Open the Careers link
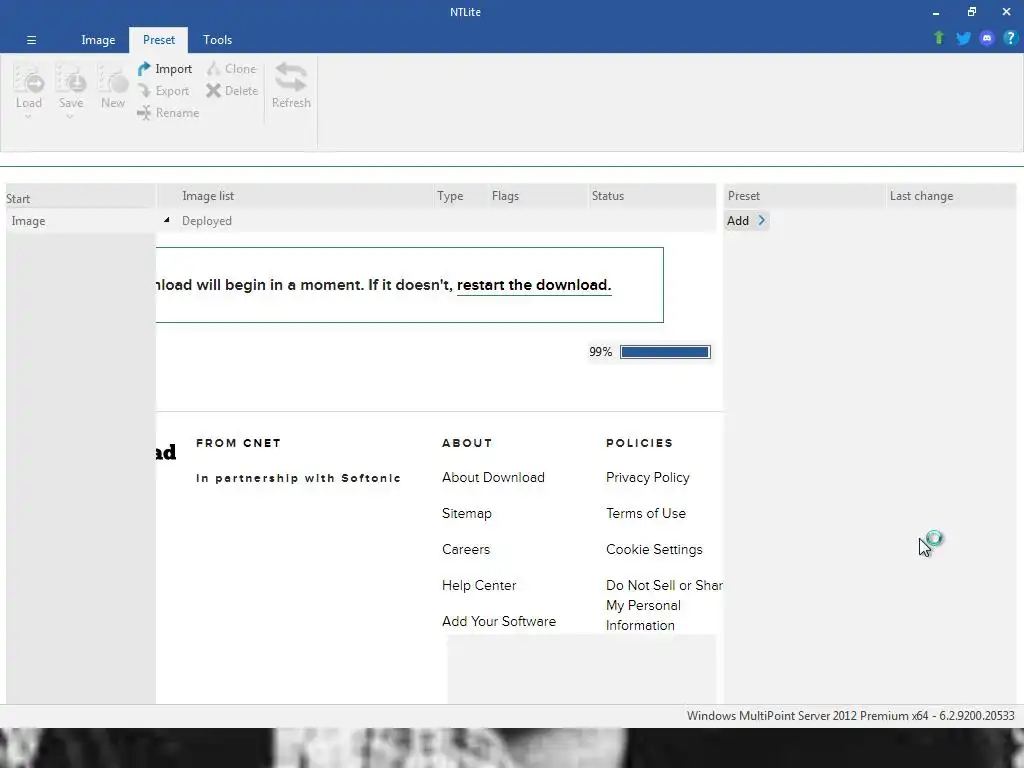This screenshot has height=768, width=1024. click(466, 549)
